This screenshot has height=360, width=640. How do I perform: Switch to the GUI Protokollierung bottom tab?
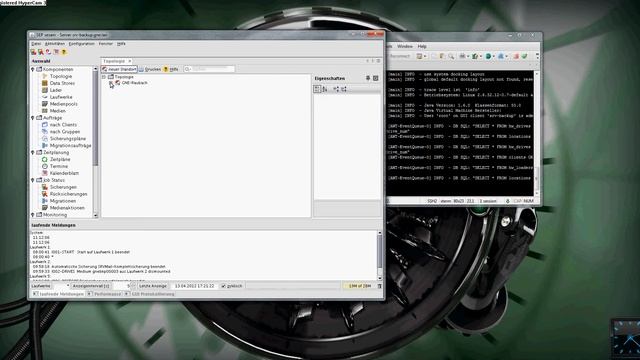pyautogui.click(x=149, y=294)
